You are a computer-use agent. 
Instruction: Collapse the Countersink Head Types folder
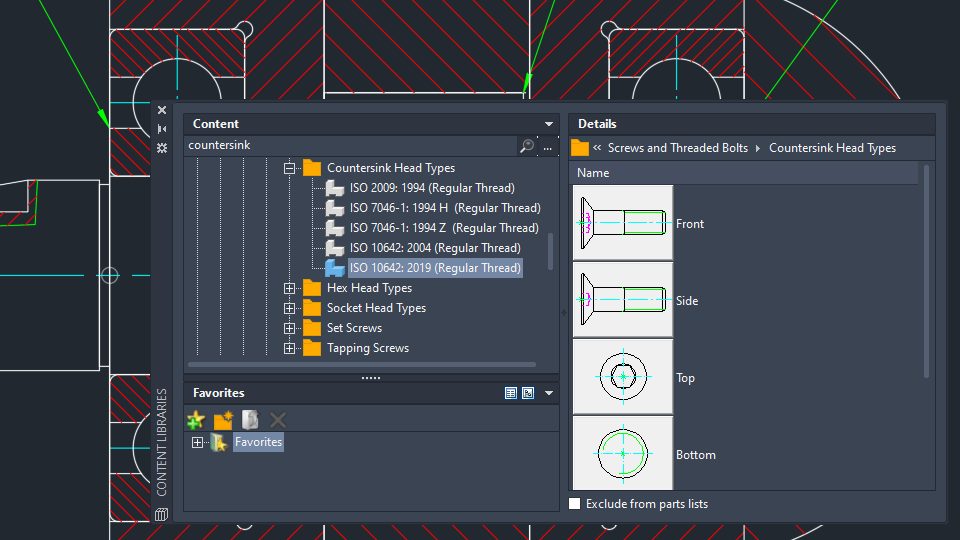pyautogui.click(x=290, y=168)
